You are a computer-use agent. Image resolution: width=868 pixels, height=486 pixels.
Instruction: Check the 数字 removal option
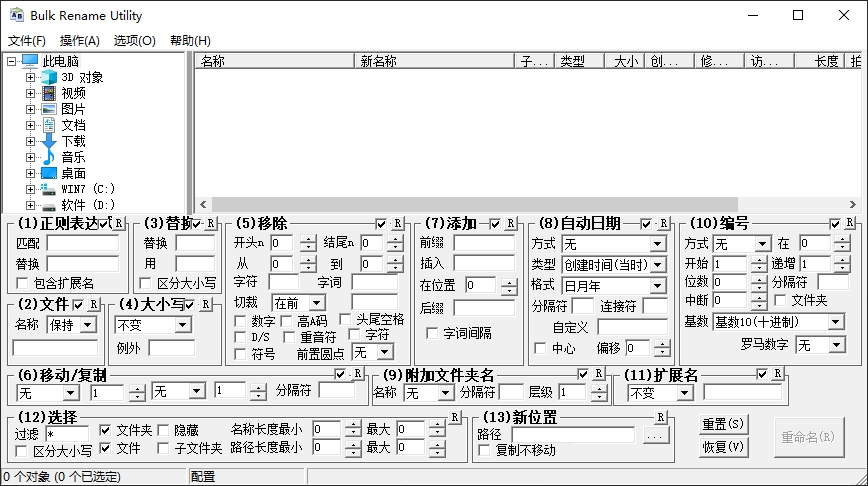240,321
